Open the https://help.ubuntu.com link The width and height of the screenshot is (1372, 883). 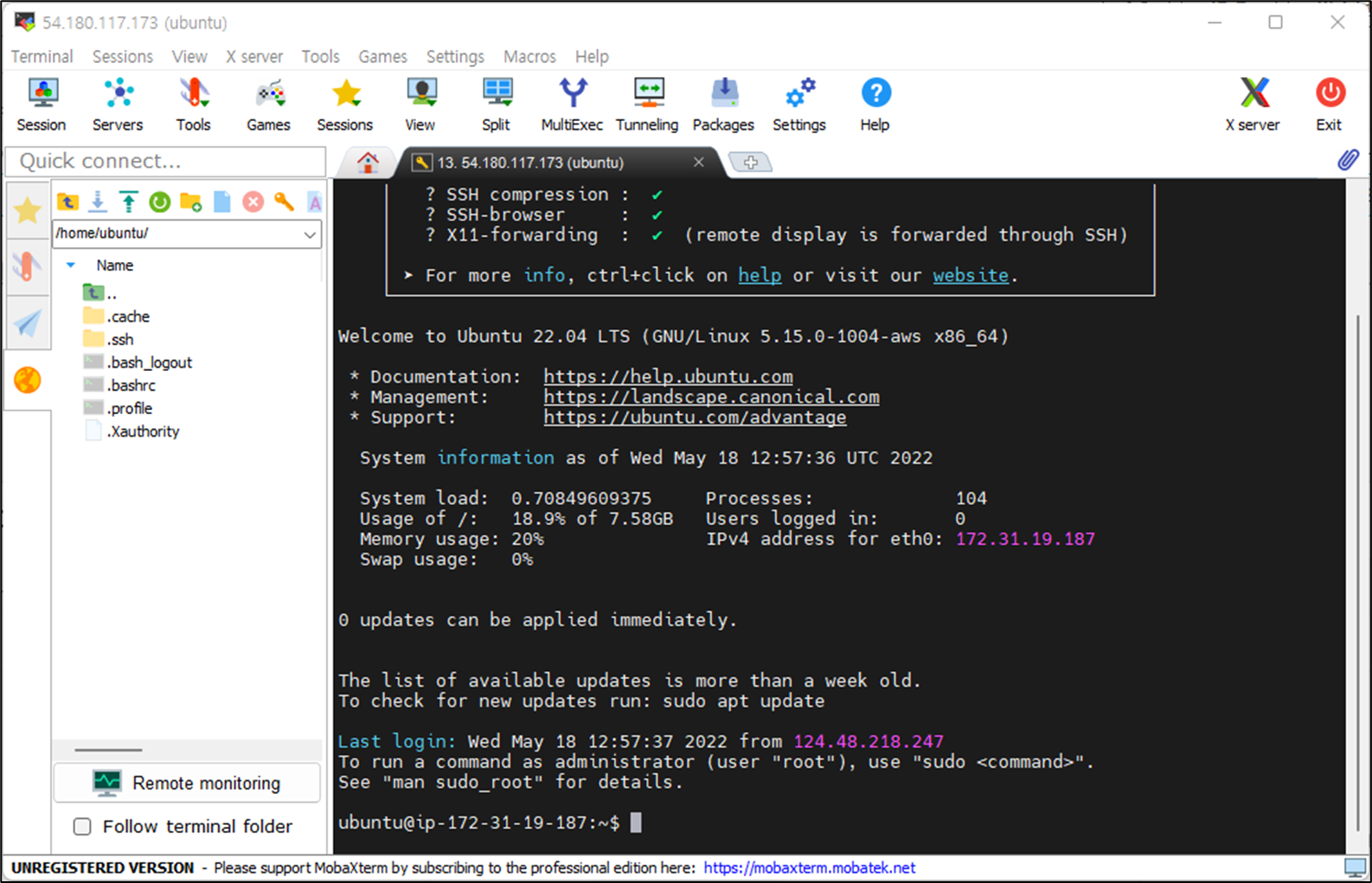(669, 377)
